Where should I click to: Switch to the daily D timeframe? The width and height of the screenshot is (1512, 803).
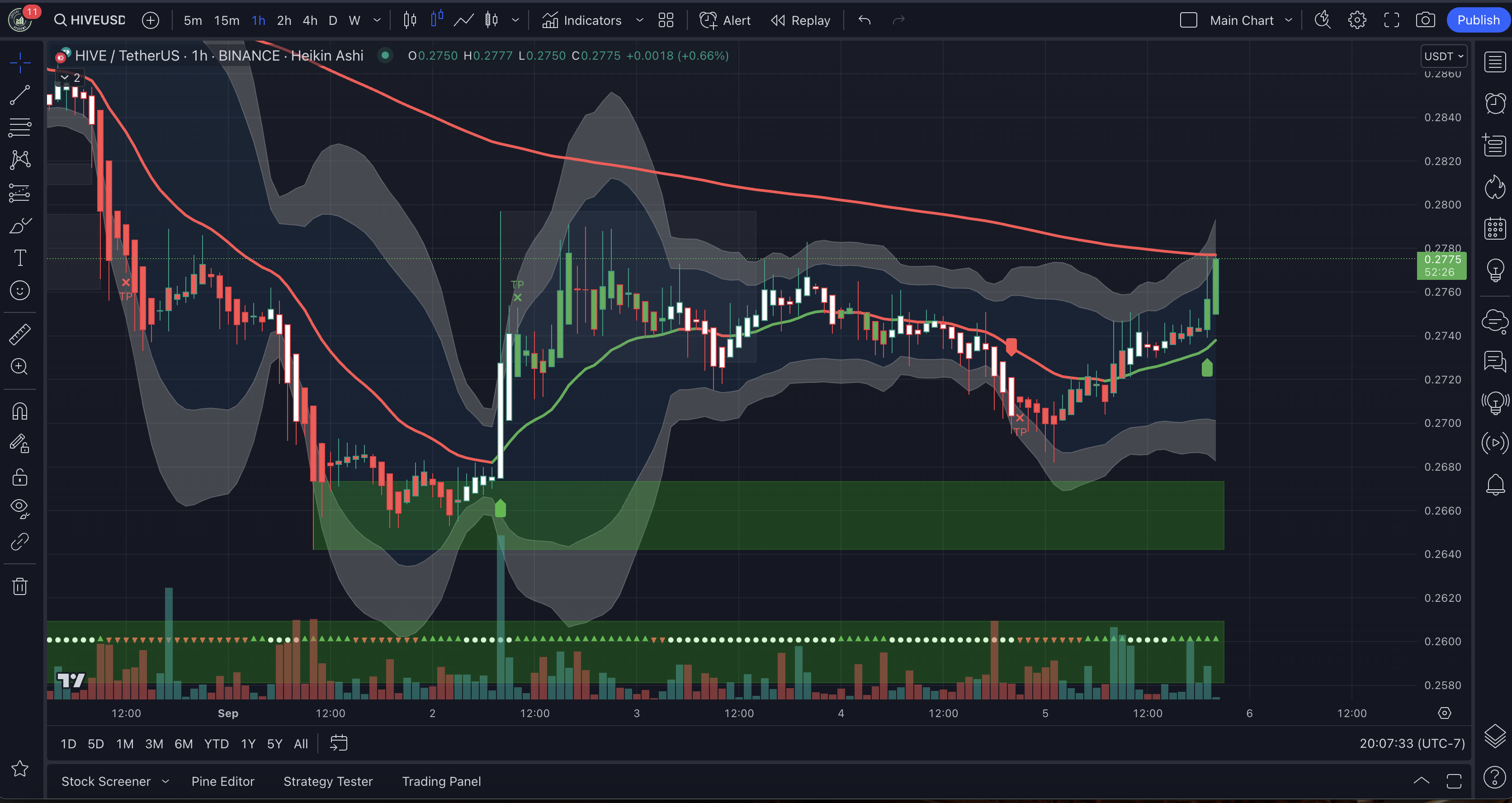tap(333, 20)
